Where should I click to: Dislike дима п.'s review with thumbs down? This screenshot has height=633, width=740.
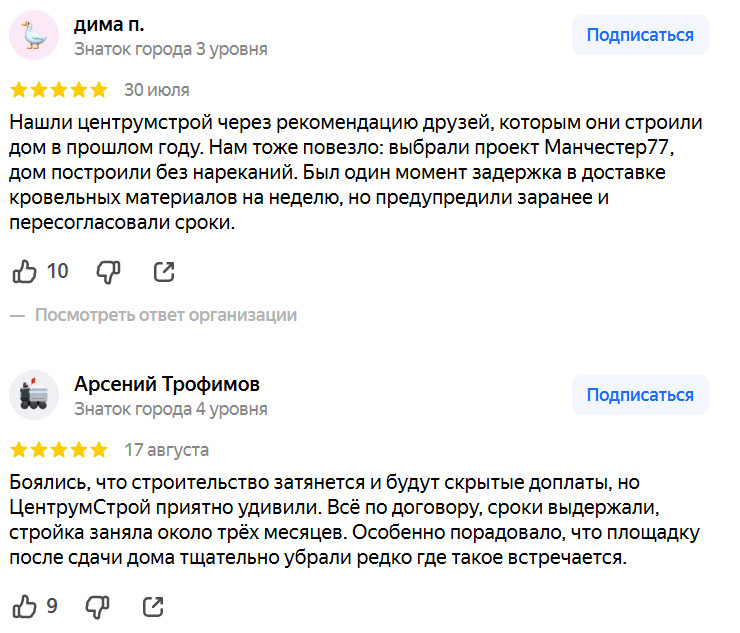108,271
